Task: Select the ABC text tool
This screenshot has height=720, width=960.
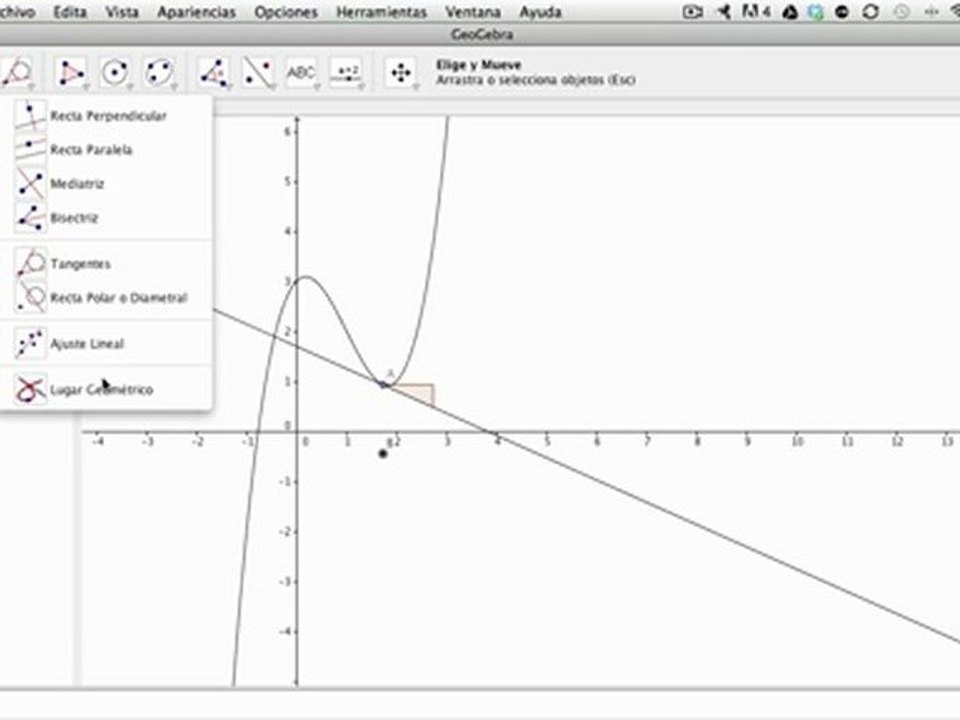Action: tap(302, 73)
